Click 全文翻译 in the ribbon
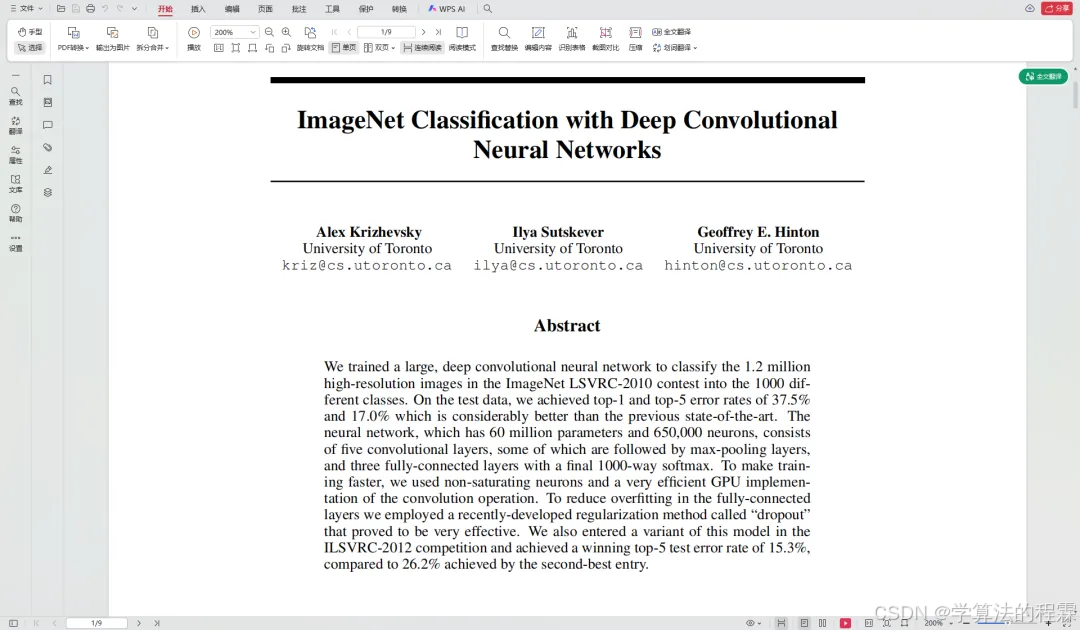 (x=672, y=32)
